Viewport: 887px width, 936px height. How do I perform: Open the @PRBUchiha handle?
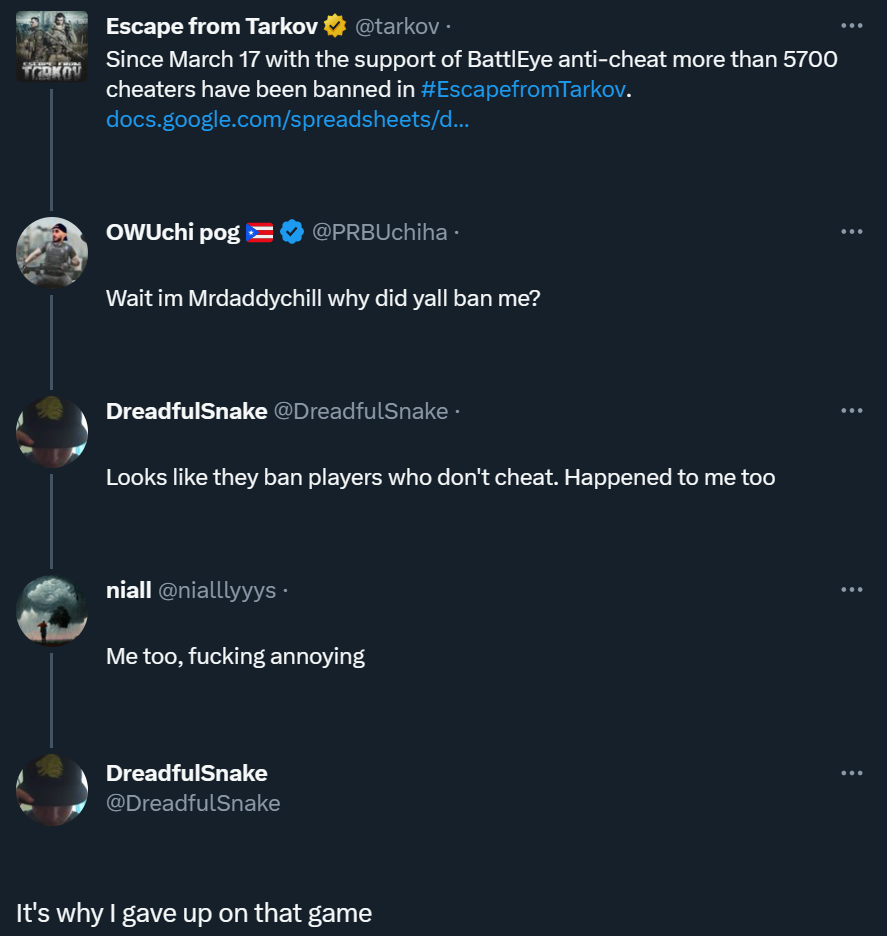(379, 232)
